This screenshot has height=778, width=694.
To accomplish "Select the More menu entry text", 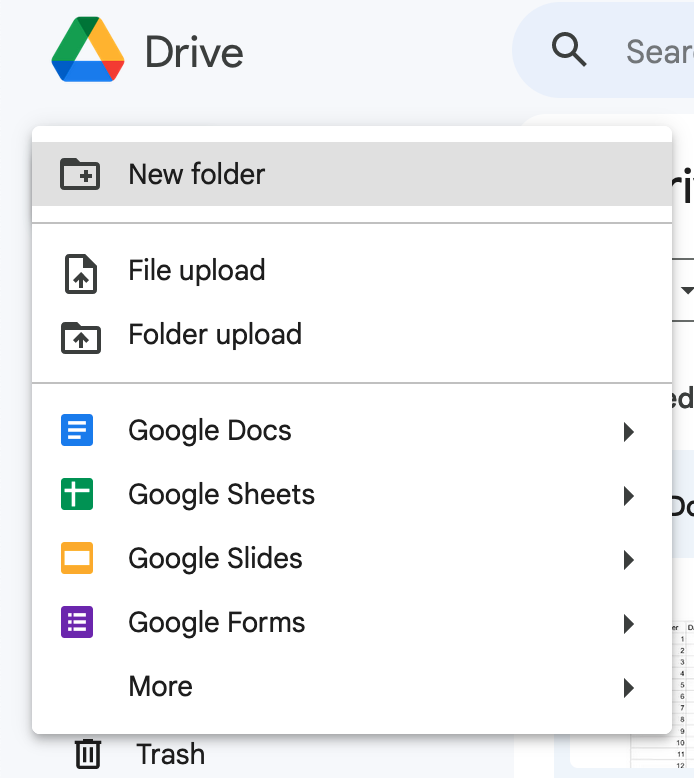I will [160, 687].
